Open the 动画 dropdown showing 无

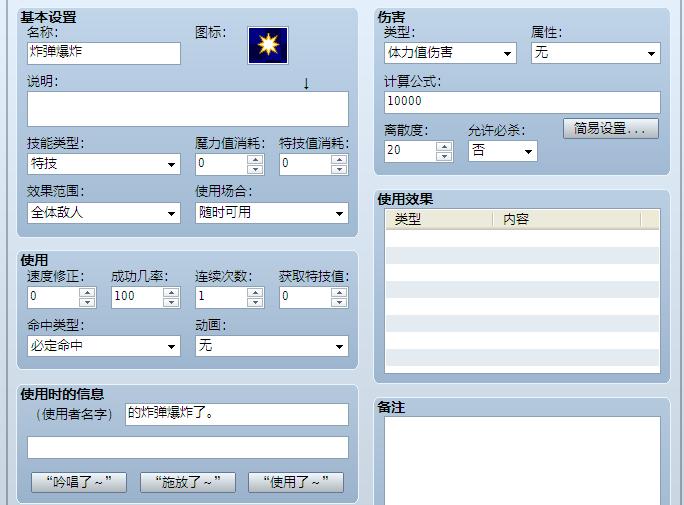[272, 346]
